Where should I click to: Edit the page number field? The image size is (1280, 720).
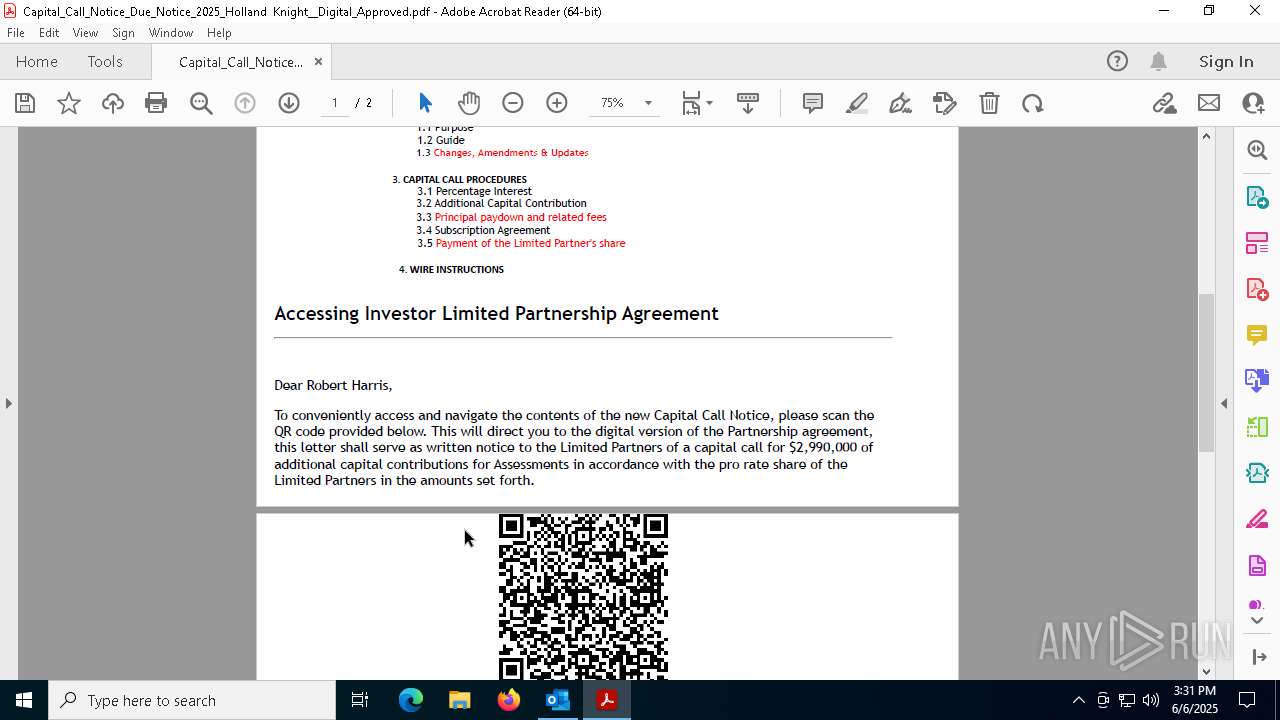pyautogui.click(x=334, y=103)
